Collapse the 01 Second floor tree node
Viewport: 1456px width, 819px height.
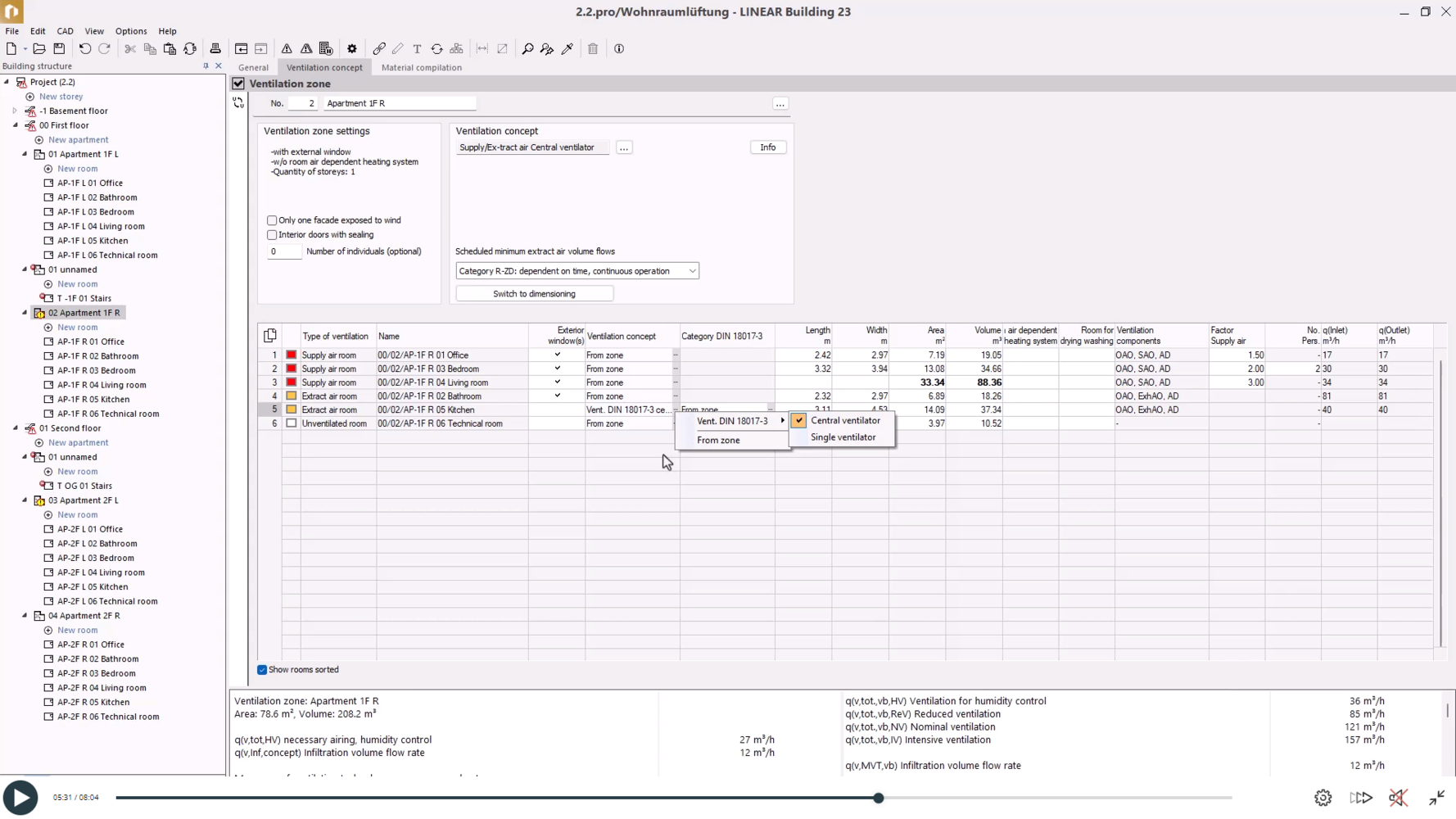pos(16,428)
